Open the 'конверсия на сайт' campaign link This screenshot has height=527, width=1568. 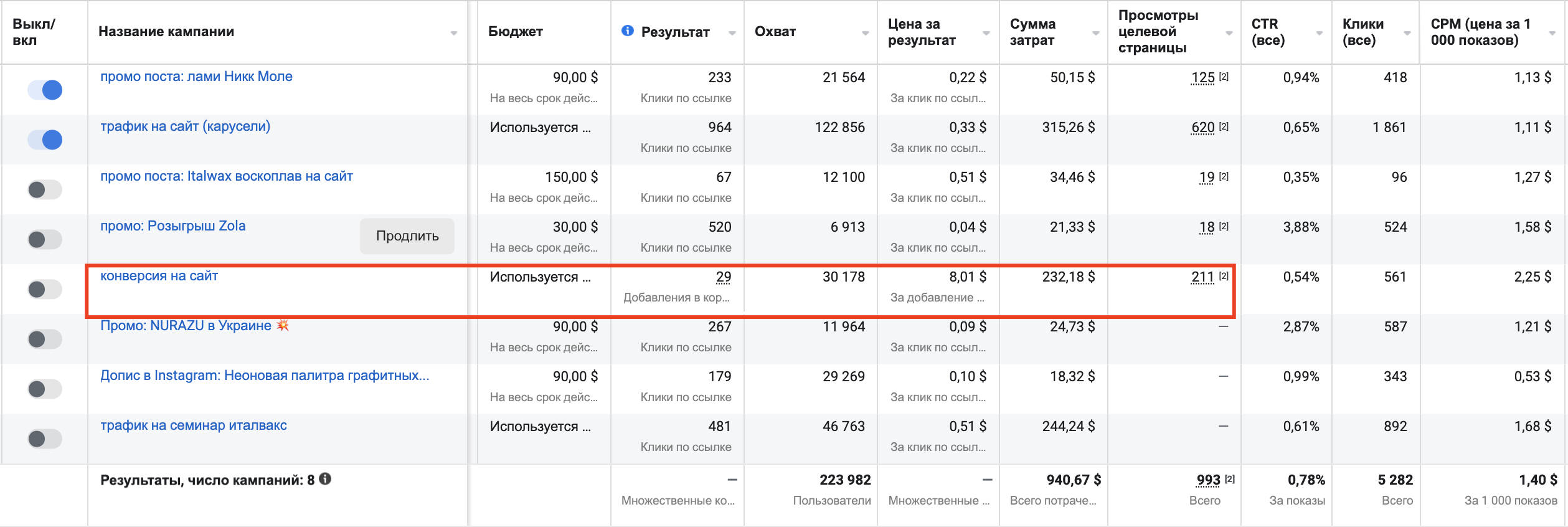coord(159,276)
